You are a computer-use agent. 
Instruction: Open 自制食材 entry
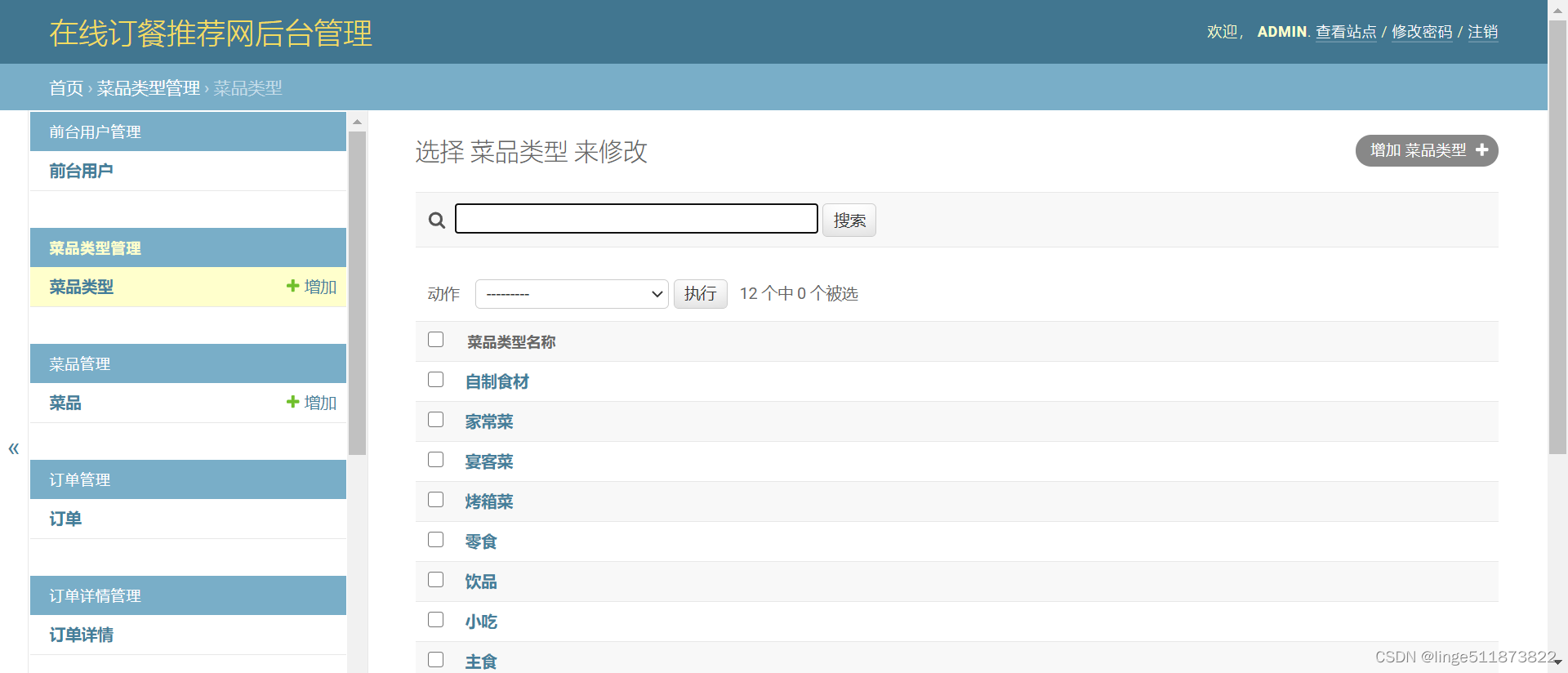click(497, 381)
